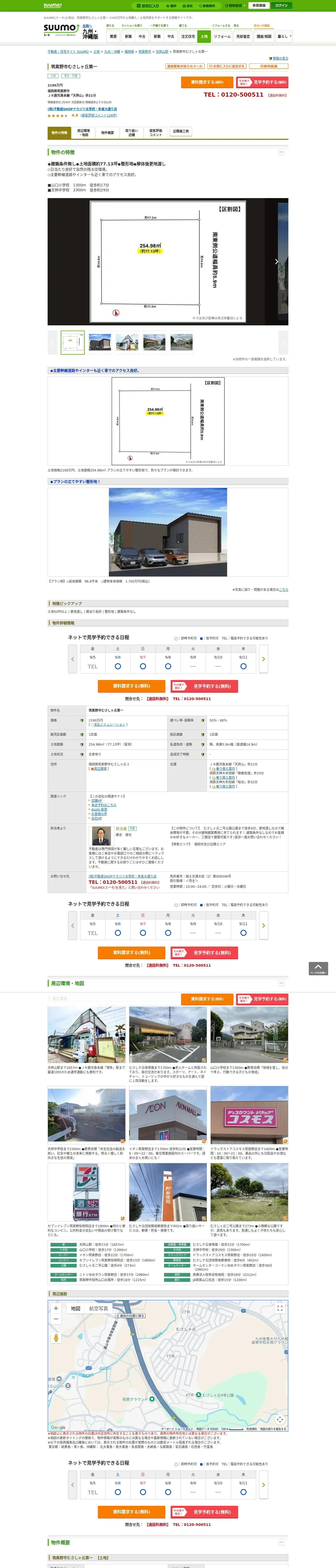Open 店舗HP related link

96,801
